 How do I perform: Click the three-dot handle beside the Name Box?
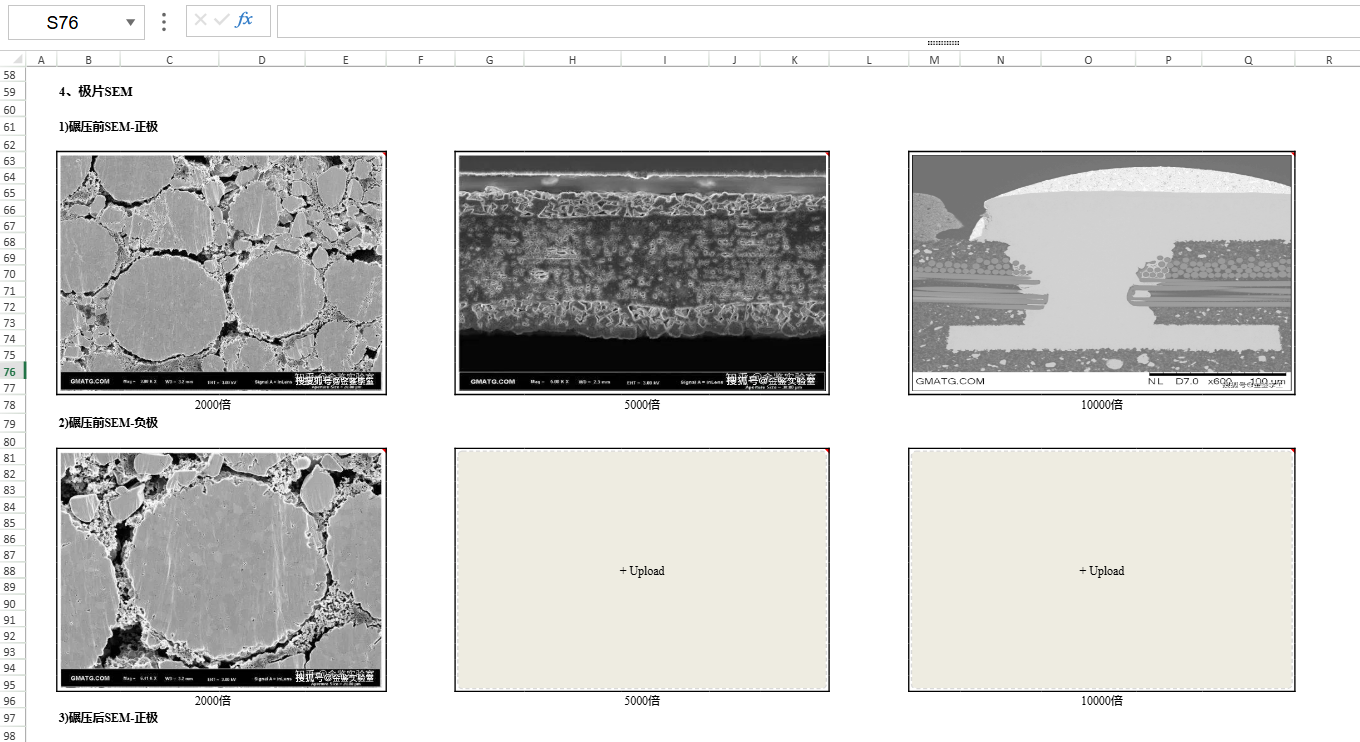164,22
